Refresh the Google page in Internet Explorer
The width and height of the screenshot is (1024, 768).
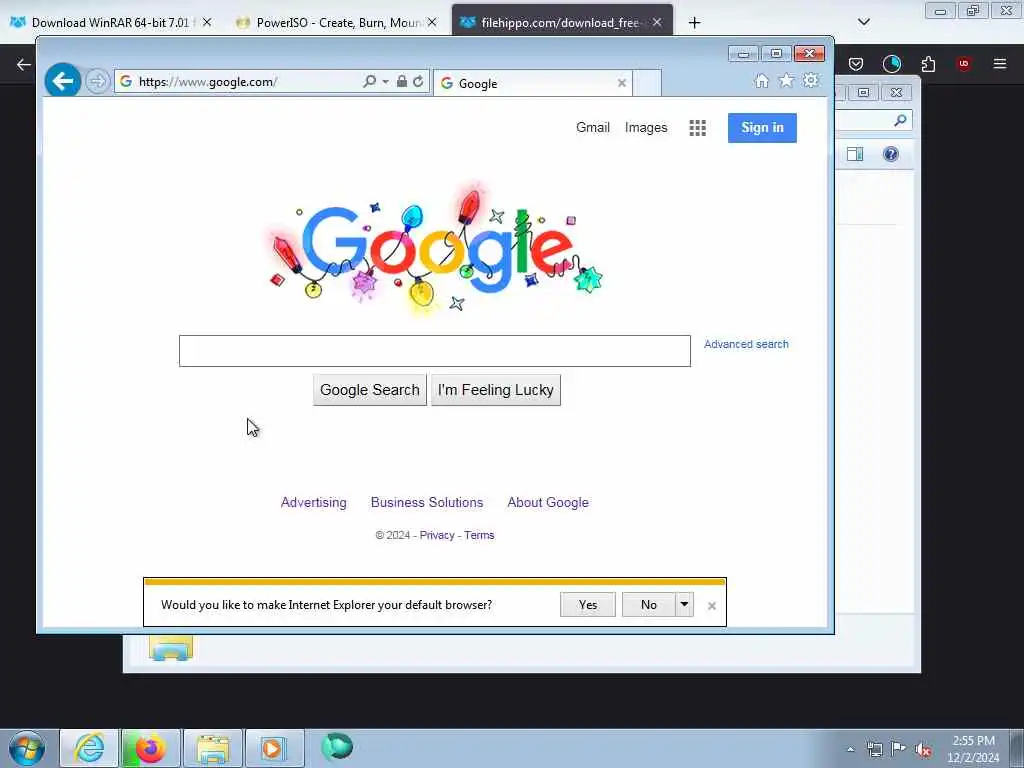click(419, 81)
